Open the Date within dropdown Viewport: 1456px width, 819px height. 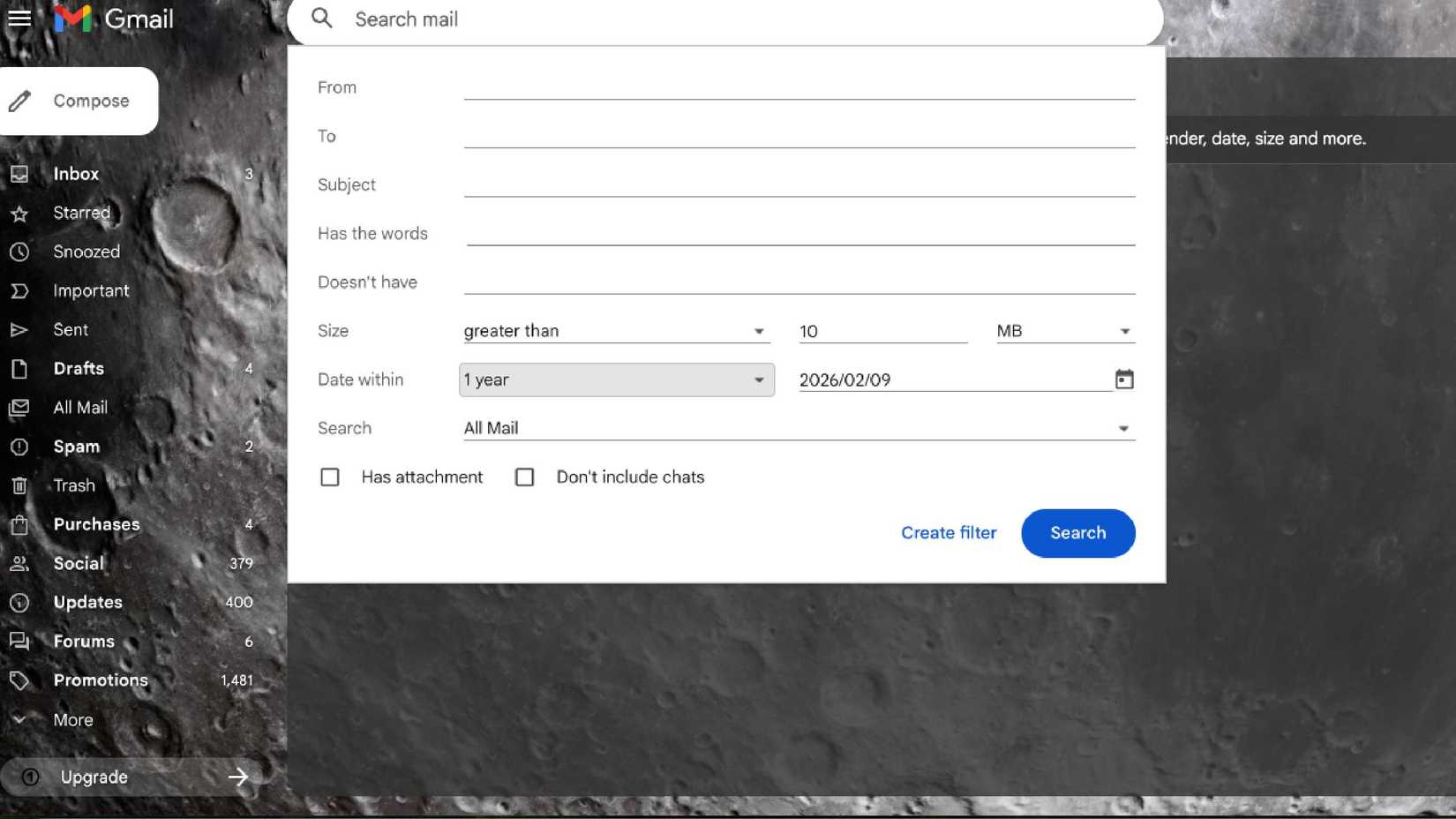pos(616,379)
